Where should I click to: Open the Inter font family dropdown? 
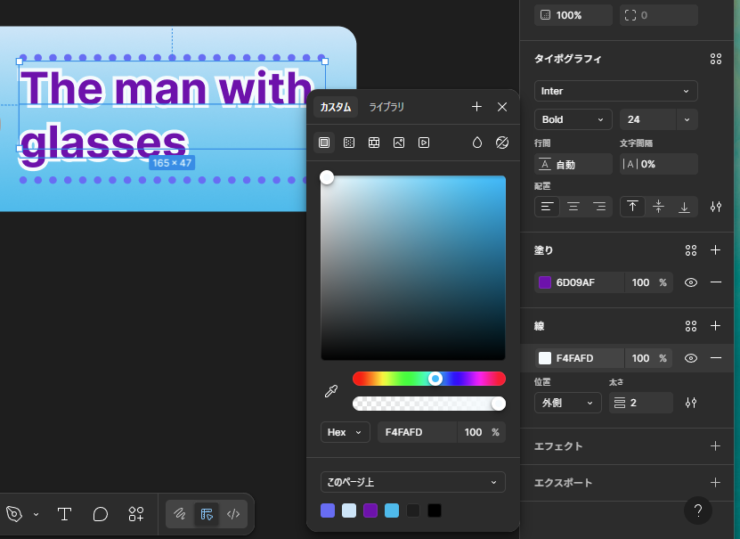pyautogui.click(x=615, y=91)
